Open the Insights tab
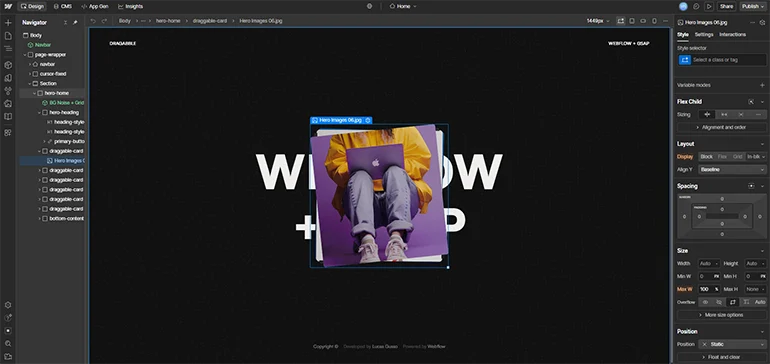Viewport: 770px width, 364px height. click(x=131, y=6)
